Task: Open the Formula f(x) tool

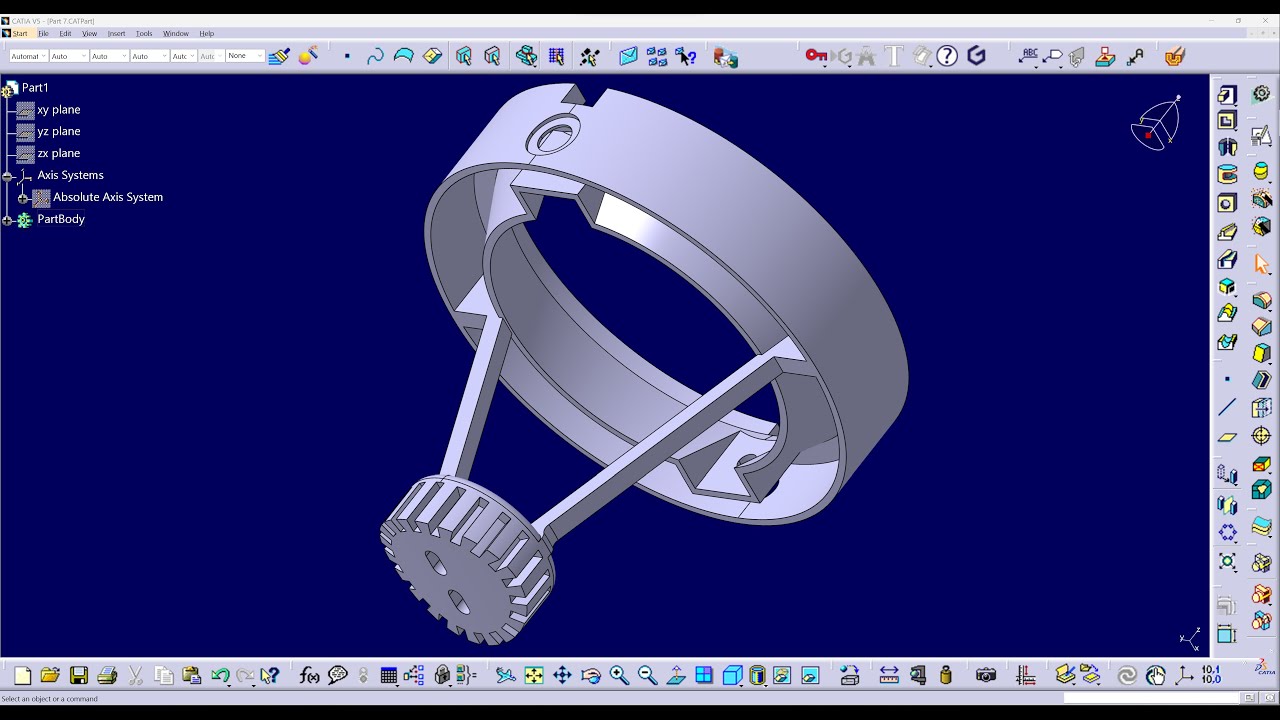Action: (x=309, y=676)
